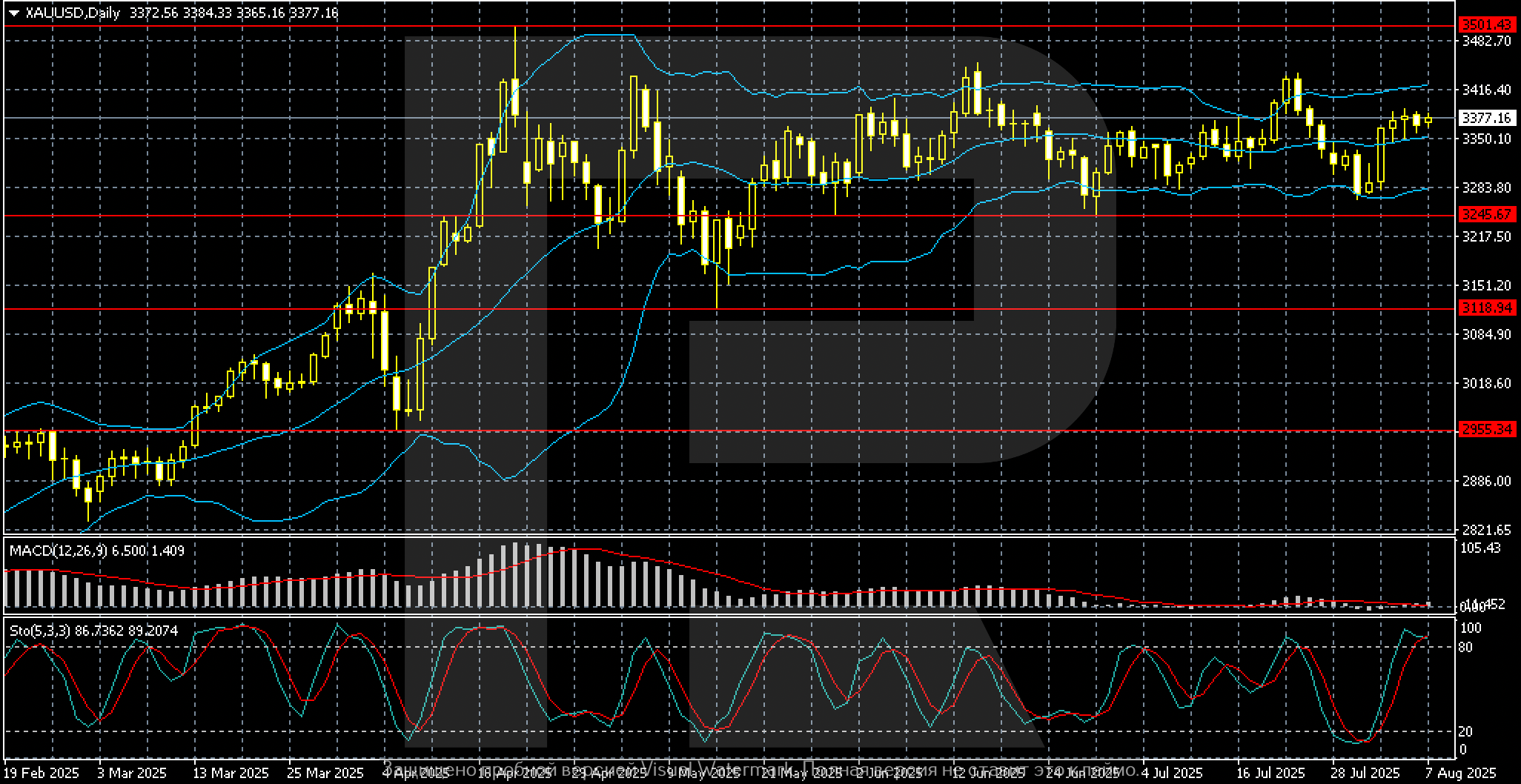Click the Sto(5,3,3) indicator label
The height and width of the screenshot is (784, 1521).
(40, 630)
